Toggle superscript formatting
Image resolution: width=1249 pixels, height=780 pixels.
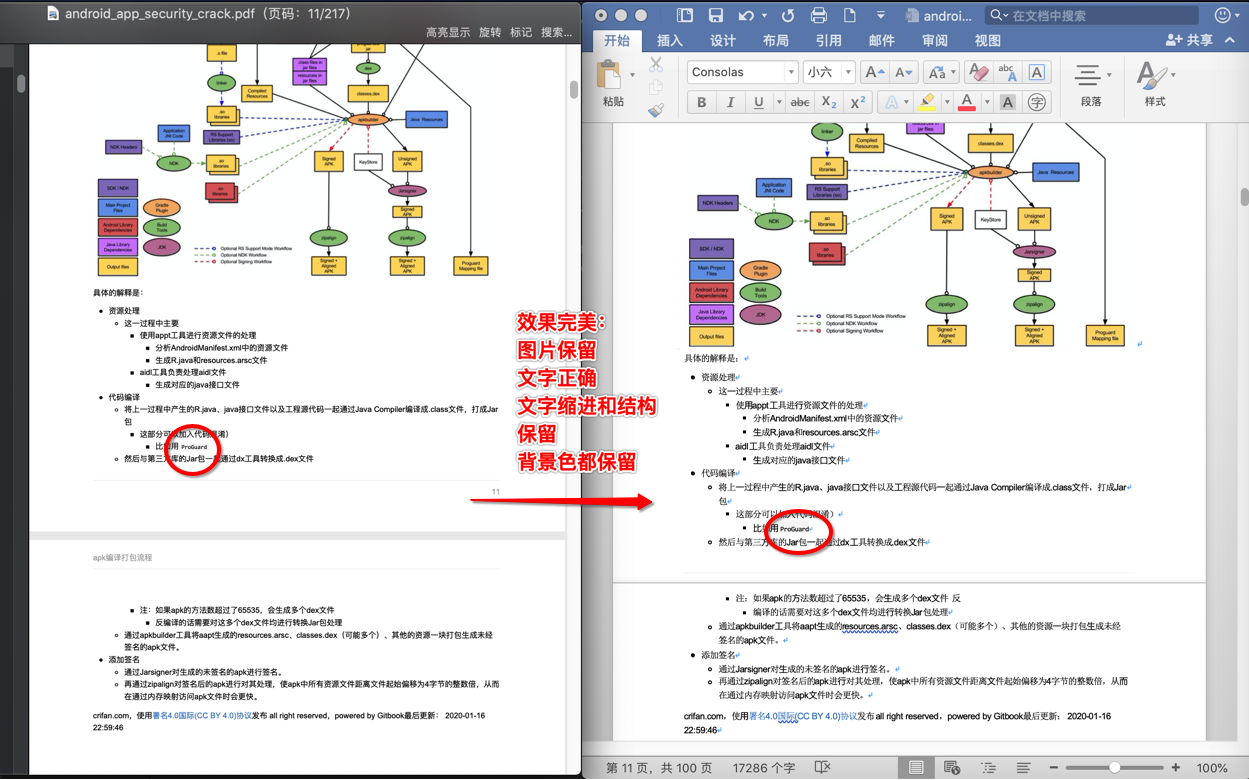tap(857, 102)
